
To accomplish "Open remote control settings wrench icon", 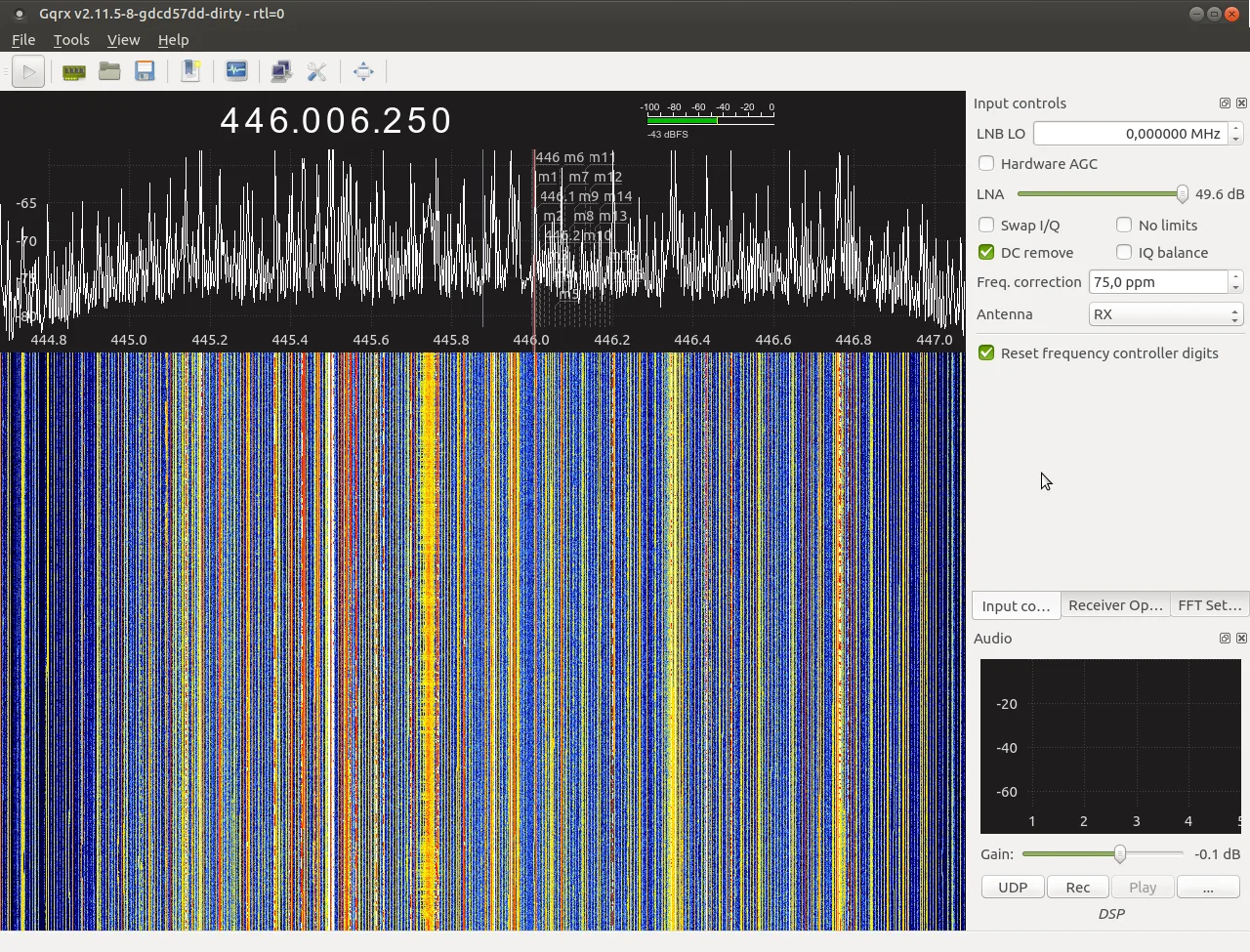I will coord(316,71).
